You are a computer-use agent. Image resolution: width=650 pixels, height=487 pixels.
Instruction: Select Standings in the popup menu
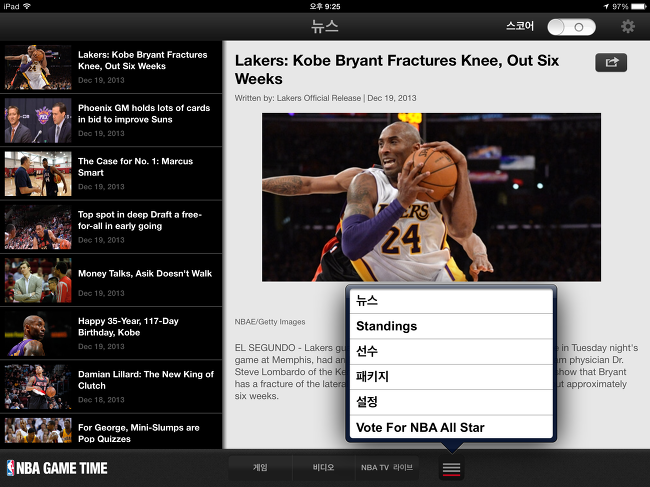tap(451, 327)
